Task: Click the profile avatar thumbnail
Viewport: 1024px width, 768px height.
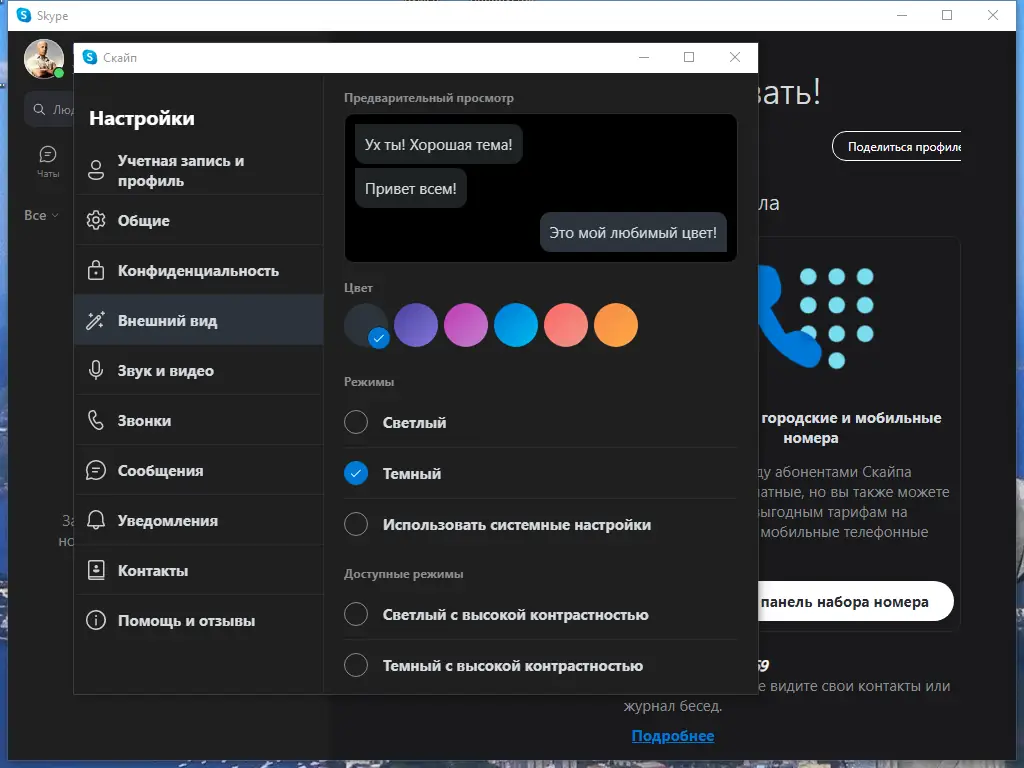Action: coord(44,58)
